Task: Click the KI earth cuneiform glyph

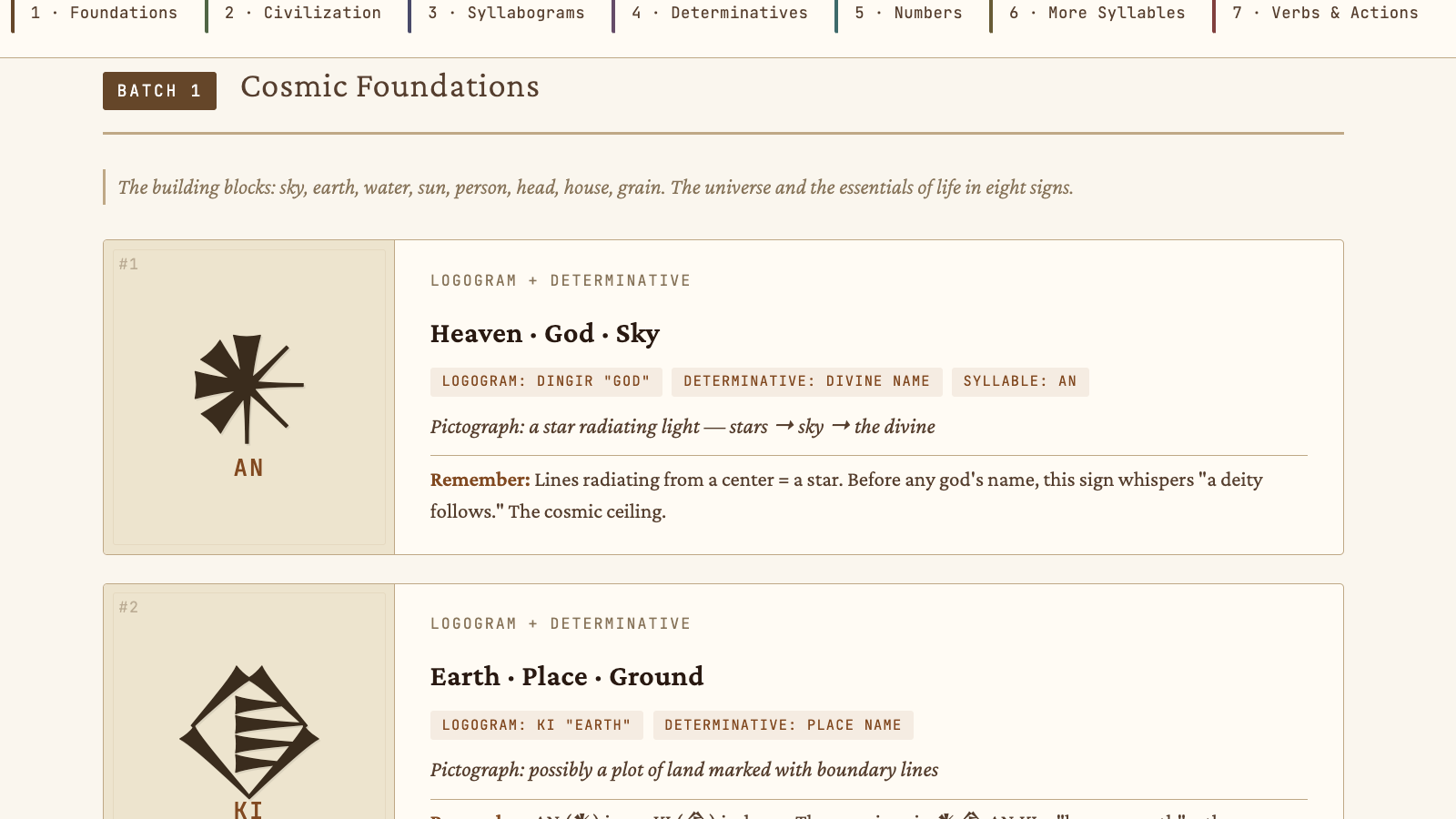Action: pos(248,732)
